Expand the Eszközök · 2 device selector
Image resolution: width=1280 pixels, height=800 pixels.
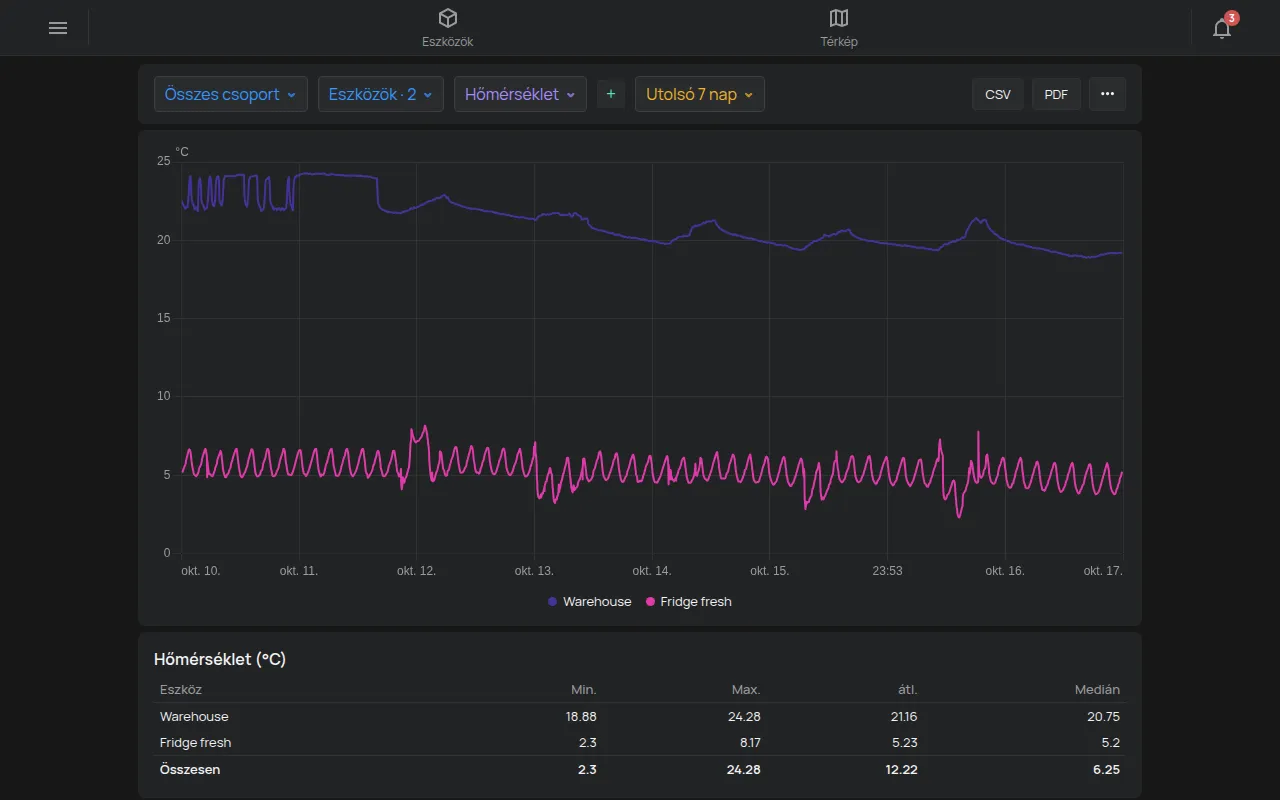pyautogui.click(x=381, y=94)
